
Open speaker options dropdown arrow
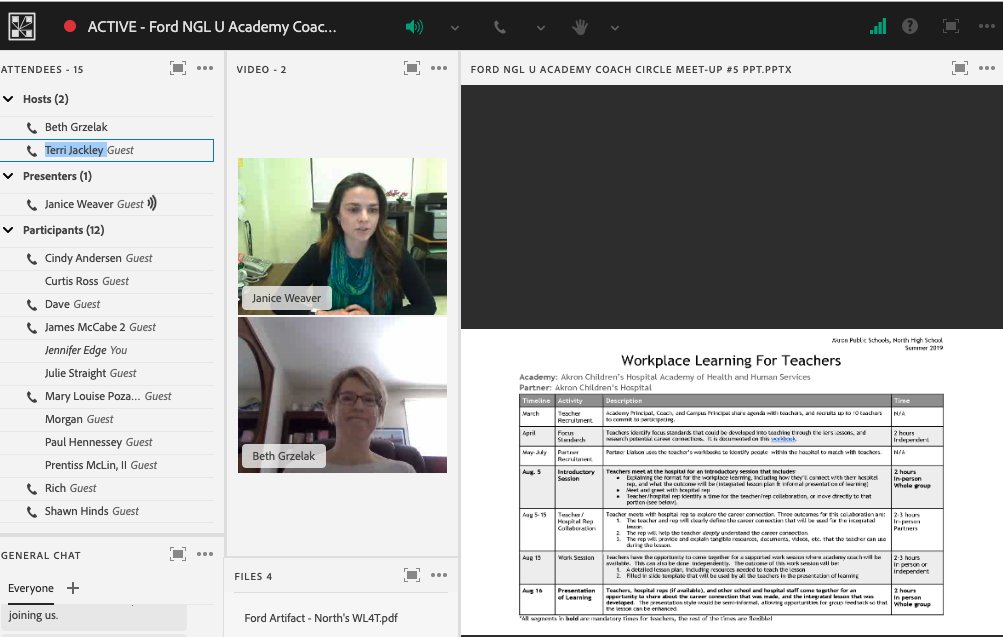[454, 28]
